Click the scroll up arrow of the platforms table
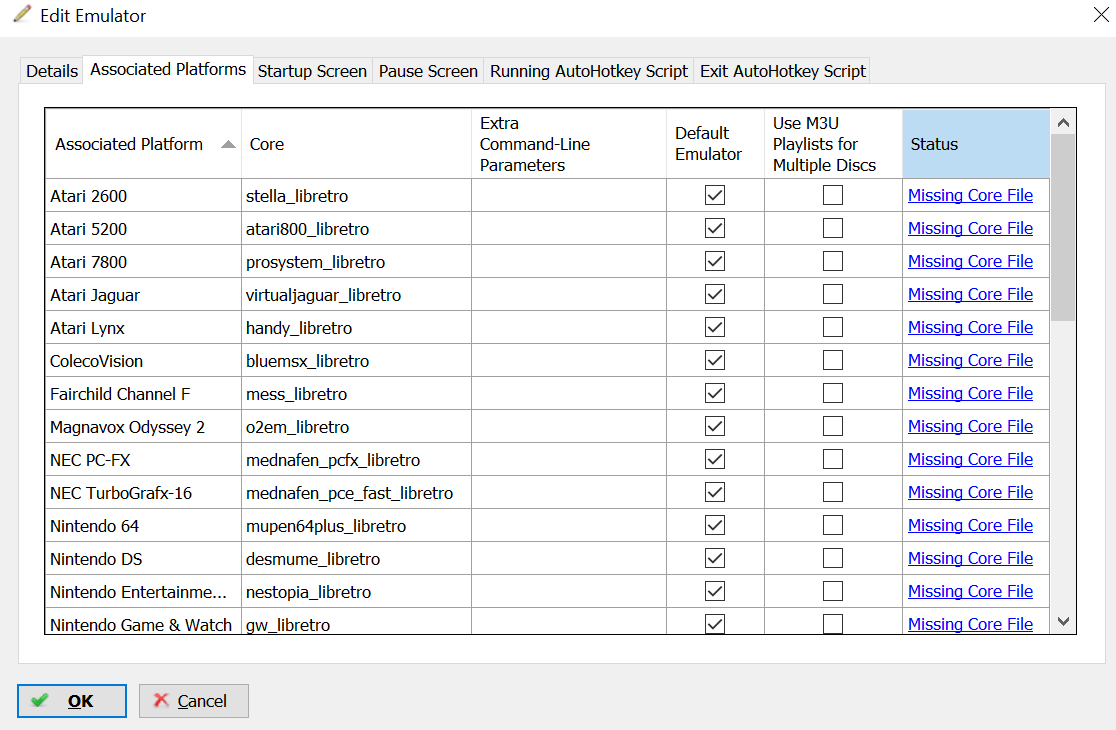1116x730 pixels. coord(1063,122)
